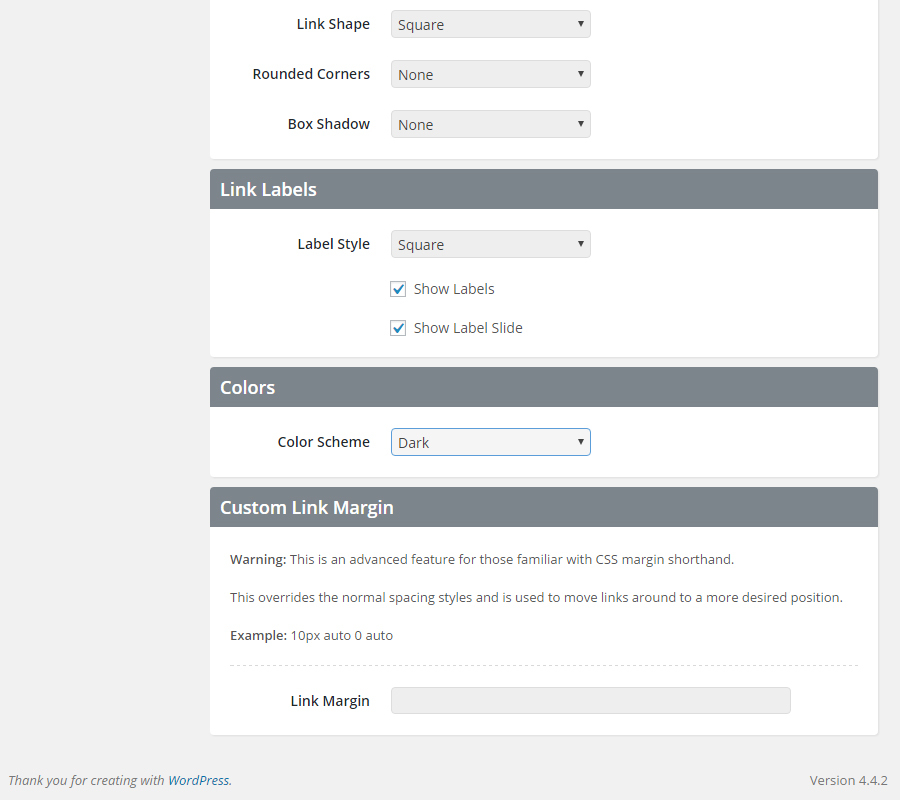Click the dropdown arrow on Rounded Corners
Screen dimensions: 900x800
(580, 74)
